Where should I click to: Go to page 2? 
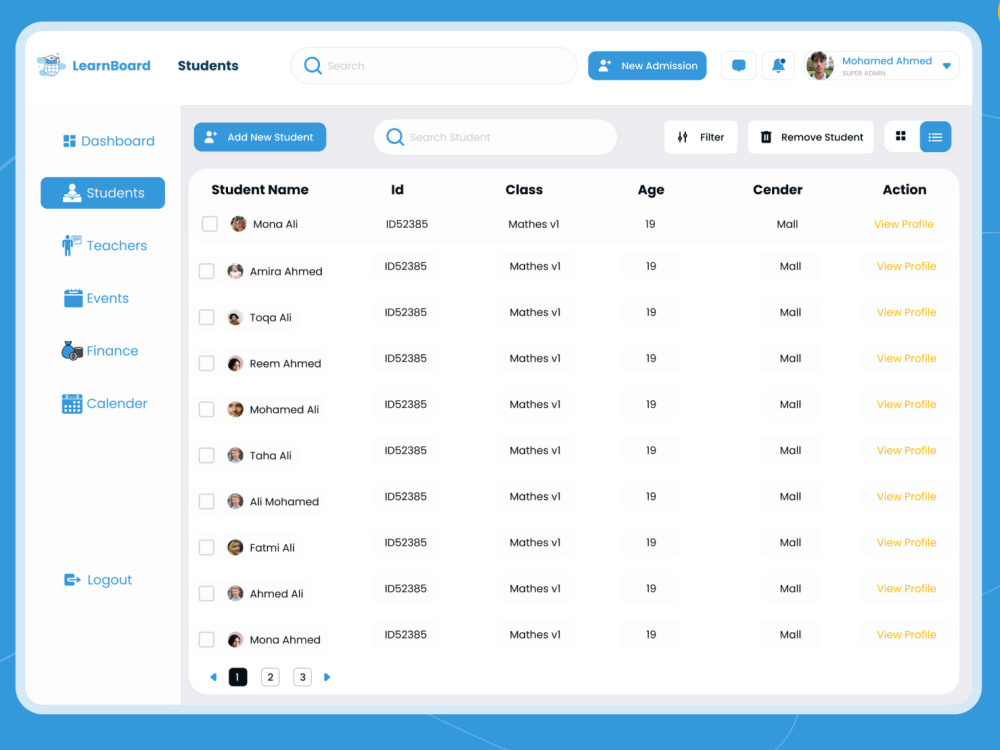pyautogui.click(x=270, y=677)
